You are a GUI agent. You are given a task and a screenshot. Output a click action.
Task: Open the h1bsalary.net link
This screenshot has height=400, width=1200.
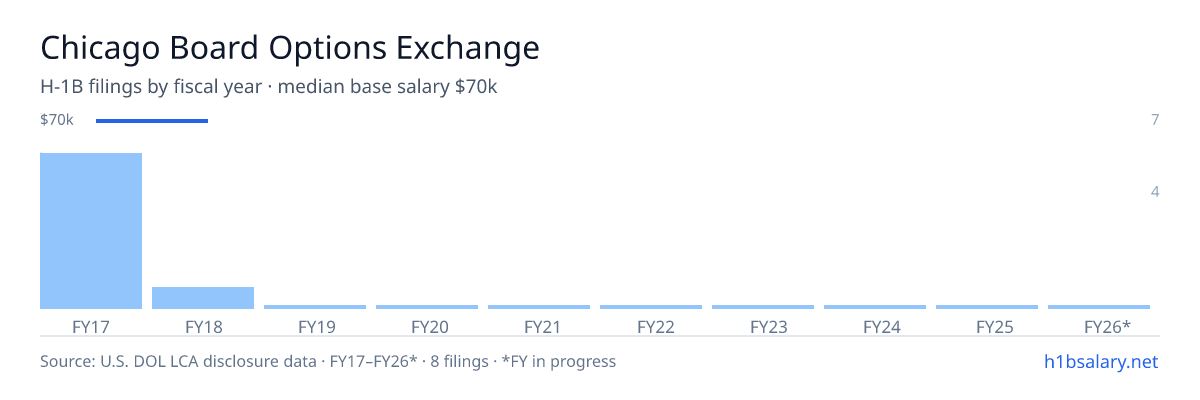(x=1100, y=361)
